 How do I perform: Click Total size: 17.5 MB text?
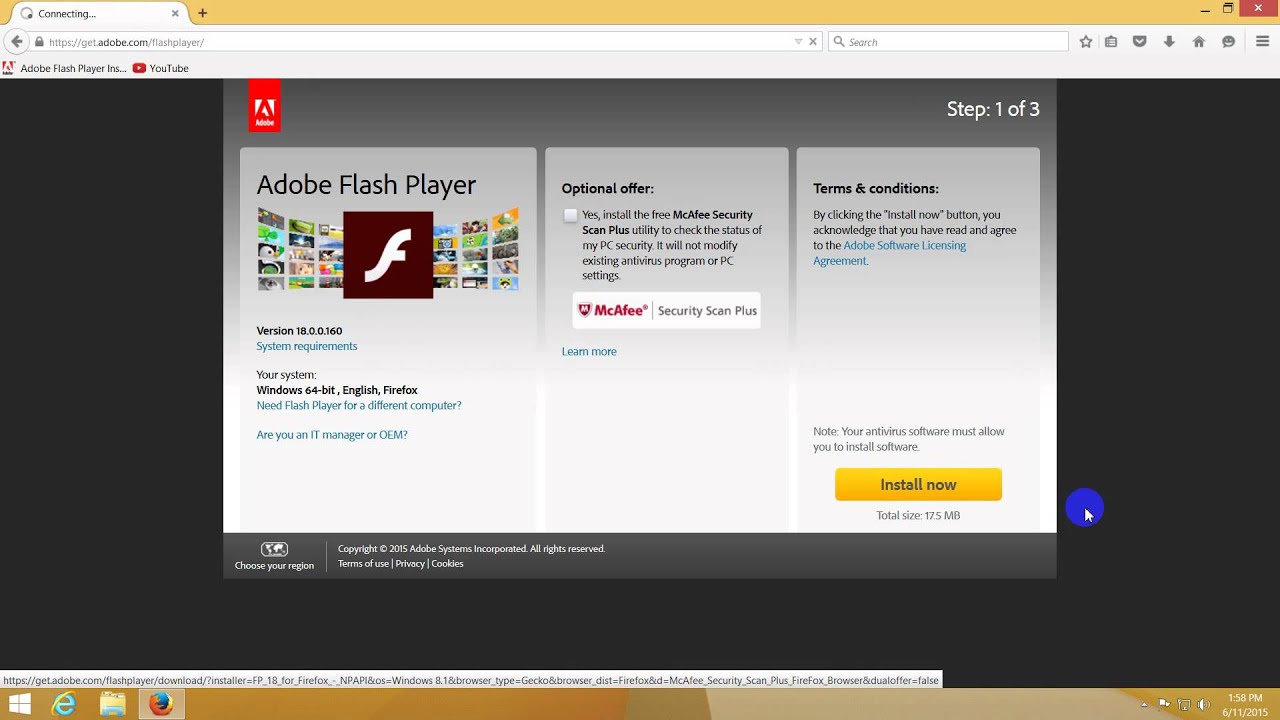click(918, 515)
